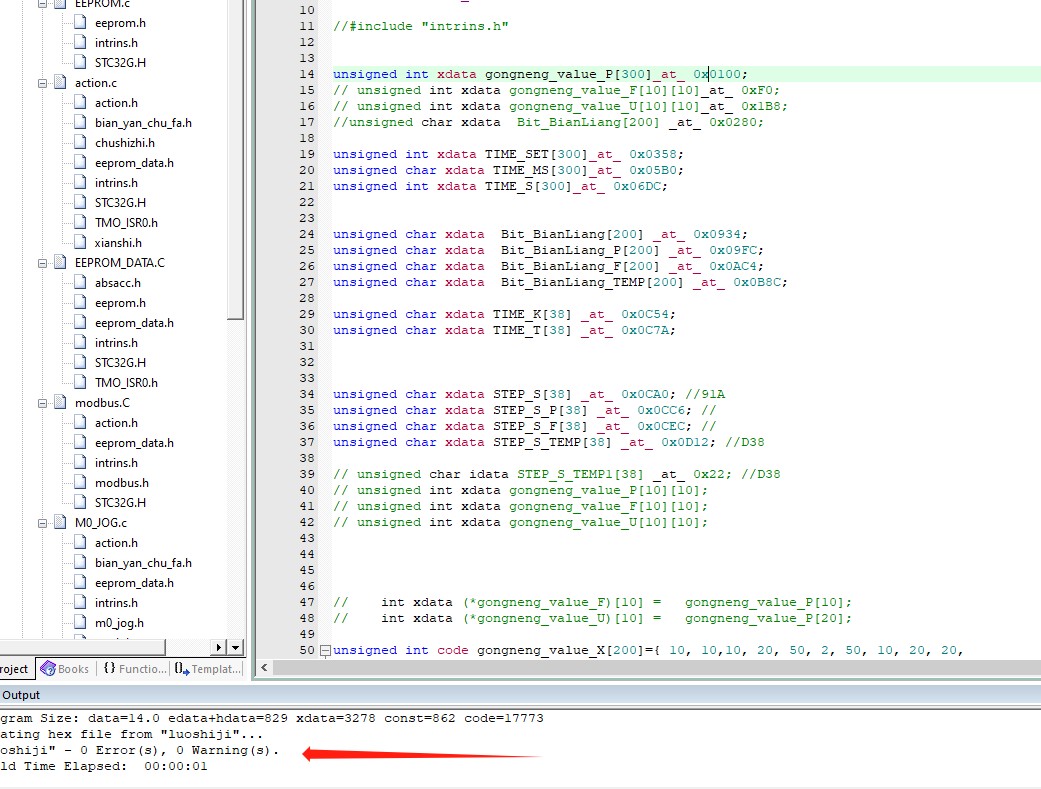This screenshot has height=789, width=1041.
Task: Select eeprom.h under EEPROM_DATA.C
Action: (120, 303)
